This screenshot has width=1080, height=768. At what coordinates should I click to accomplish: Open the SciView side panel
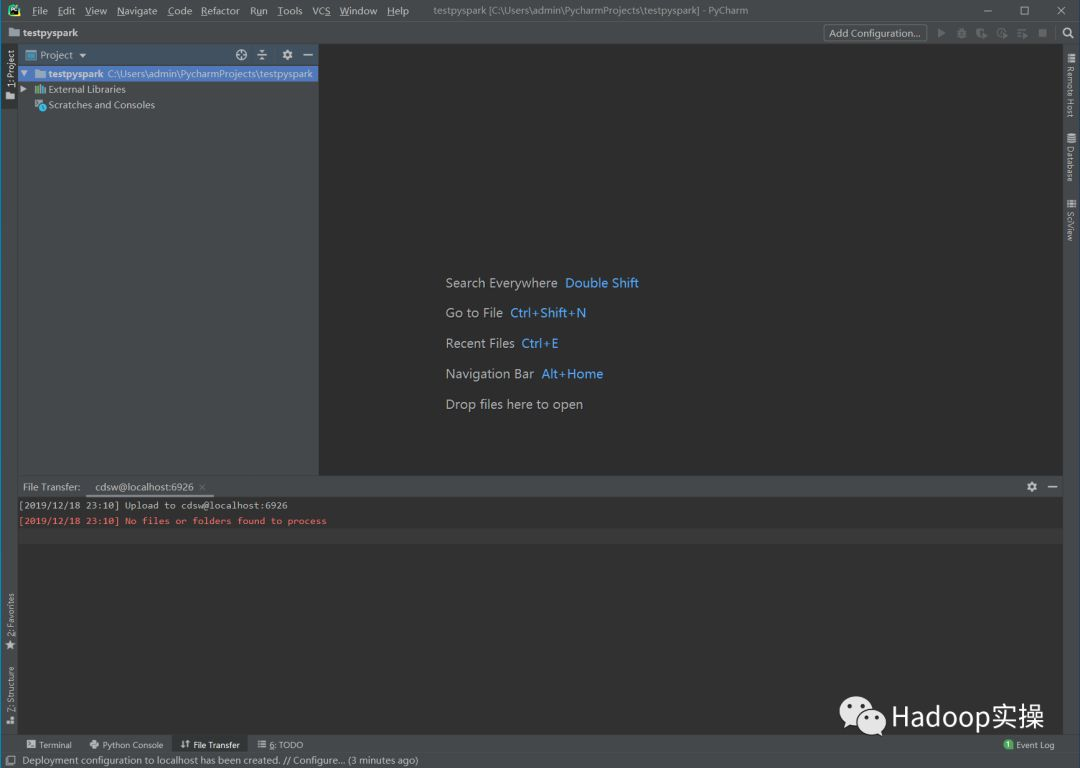click(1070, 220)
